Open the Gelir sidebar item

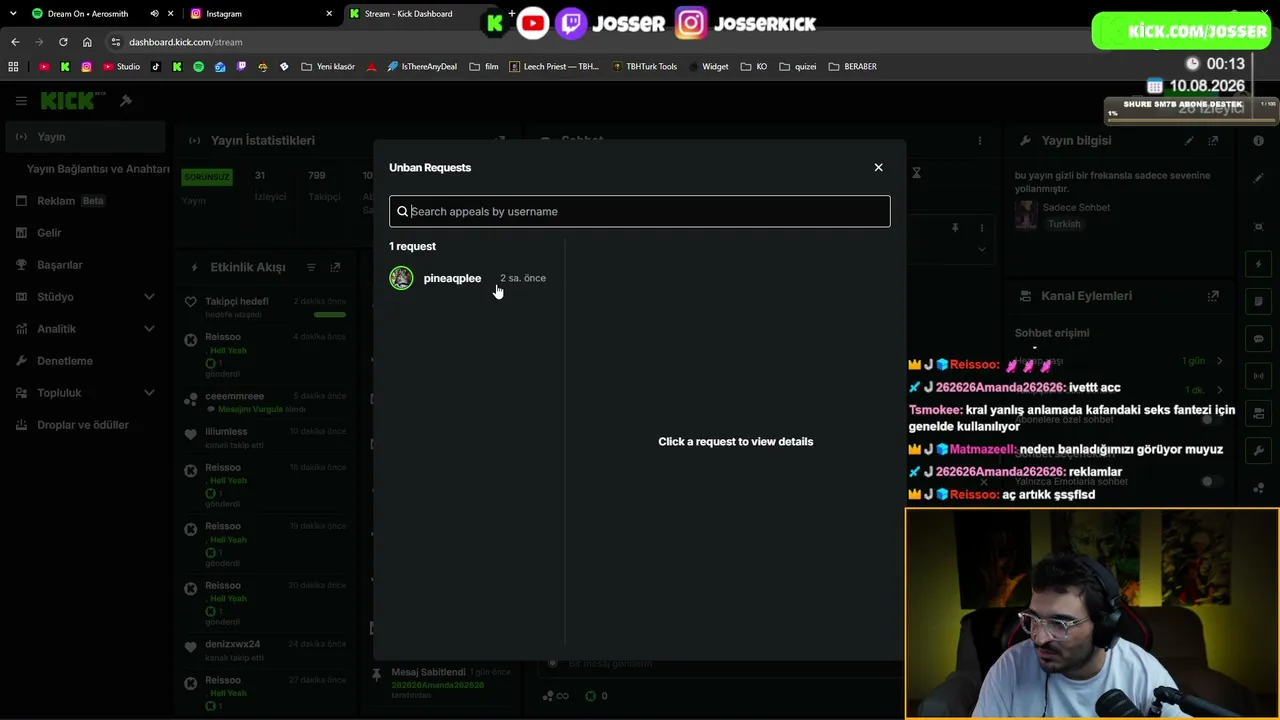(85, 233)
